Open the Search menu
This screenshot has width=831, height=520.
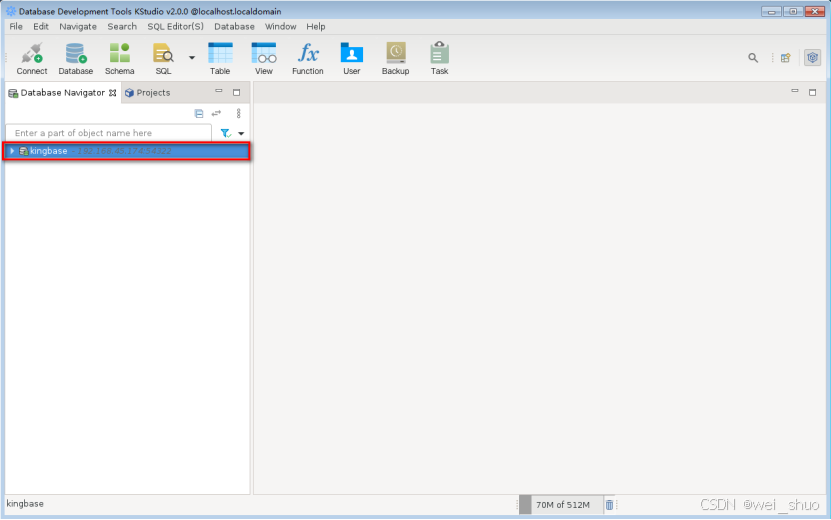(x=122, y=27)
